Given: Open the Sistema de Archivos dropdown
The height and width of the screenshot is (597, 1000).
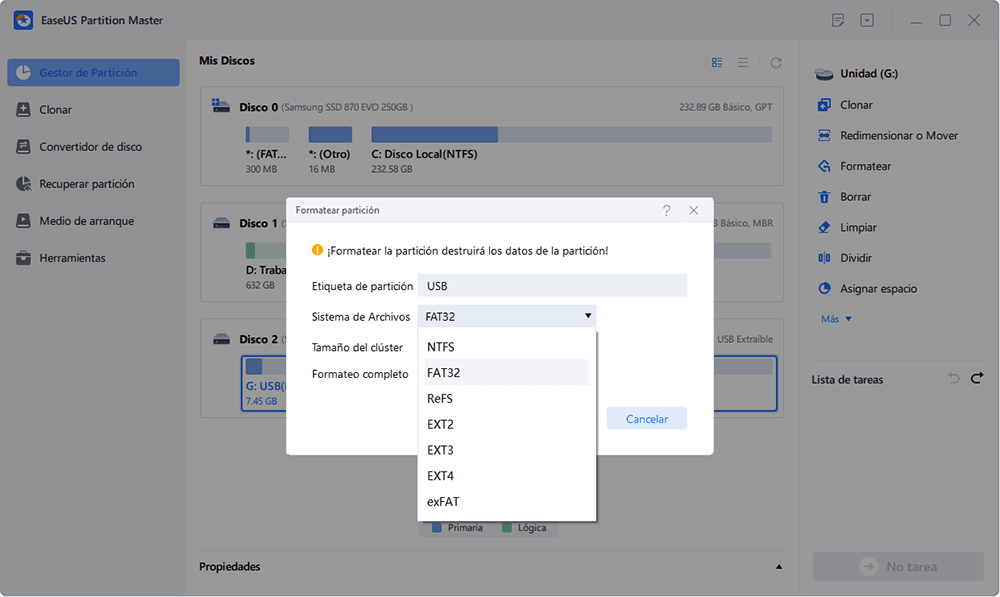Looking at the screenshot, I should [x=507, y=316].
